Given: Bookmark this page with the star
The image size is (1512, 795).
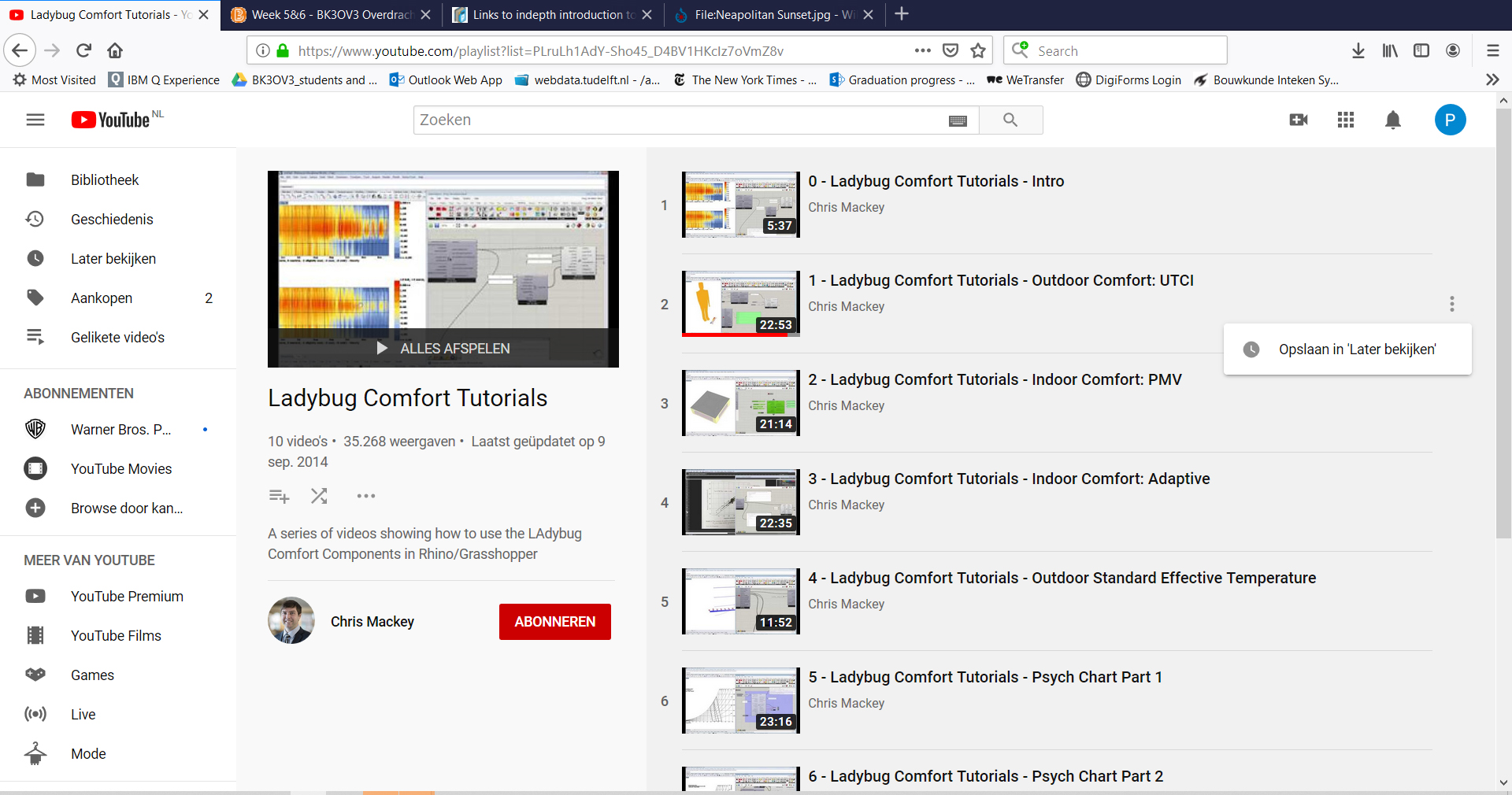Looking at the screenshot, I should pos(978,50).
